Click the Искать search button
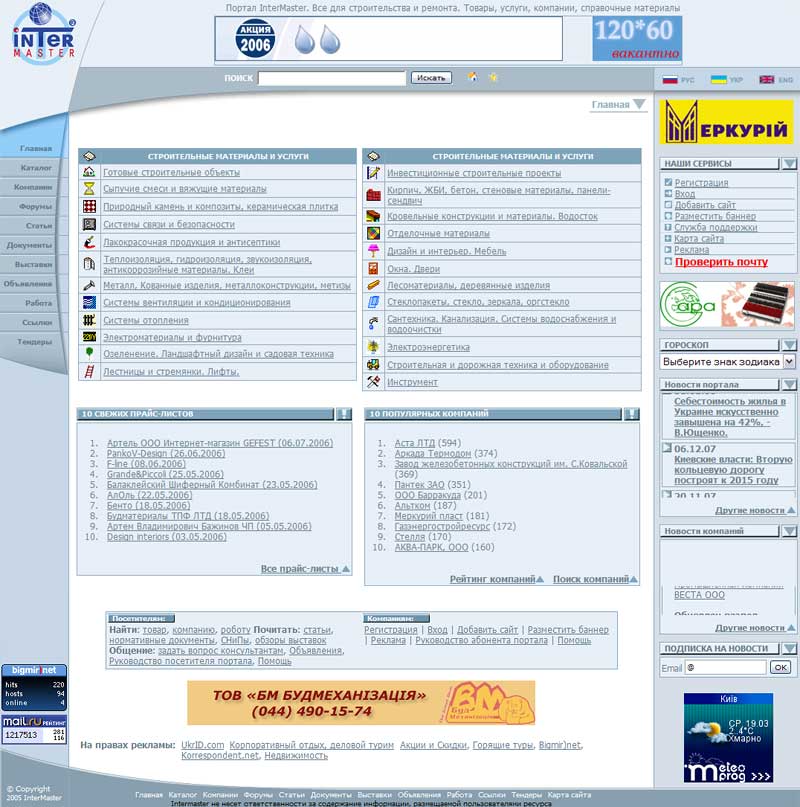Image resolution: width=800 pixels, height=807 pixels. [431, 78]
